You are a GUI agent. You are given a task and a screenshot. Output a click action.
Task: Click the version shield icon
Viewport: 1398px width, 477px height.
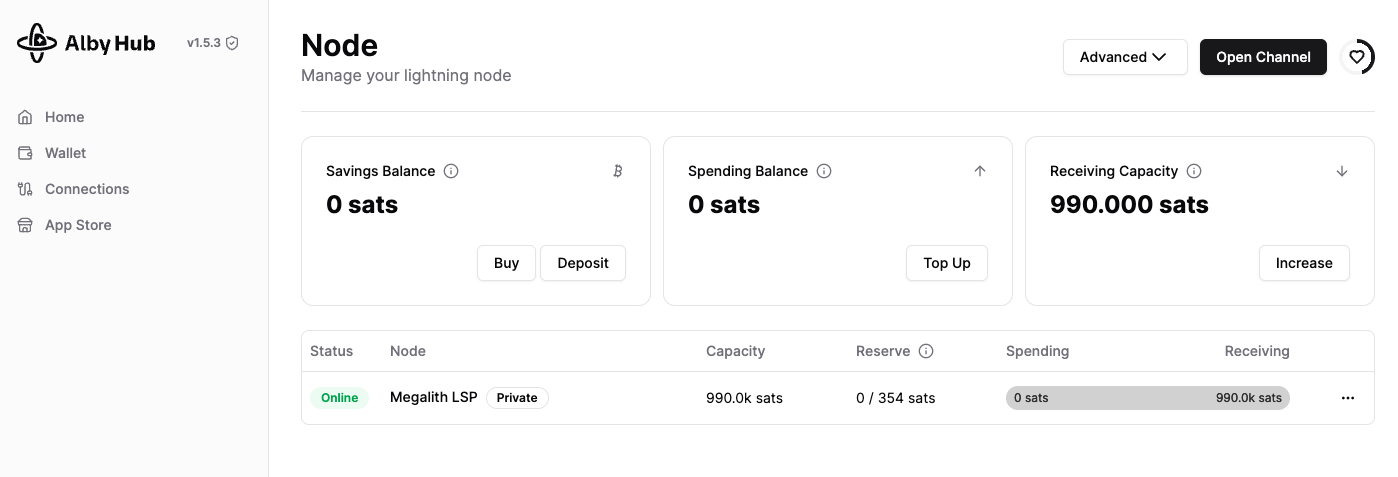[232, 43]
